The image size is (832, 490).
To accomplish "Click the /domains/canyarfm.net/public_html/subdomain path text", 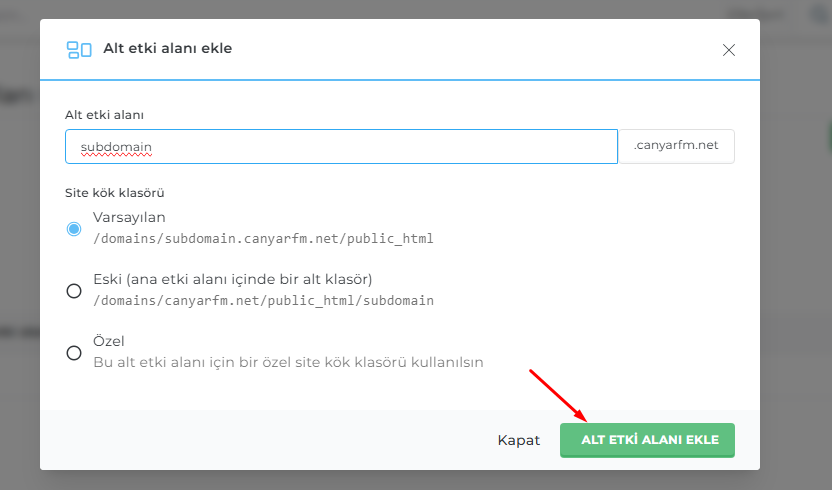I will (x=263, y=300).
